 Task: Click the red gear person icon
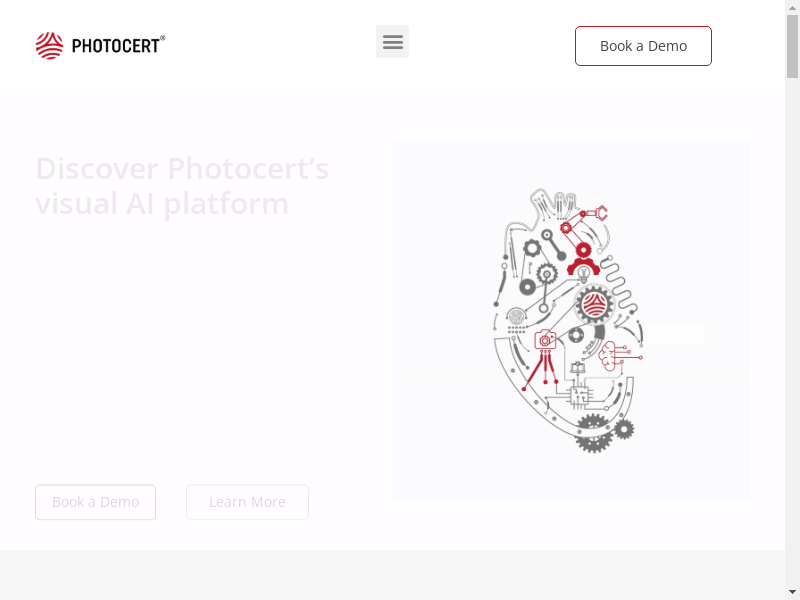583,259
